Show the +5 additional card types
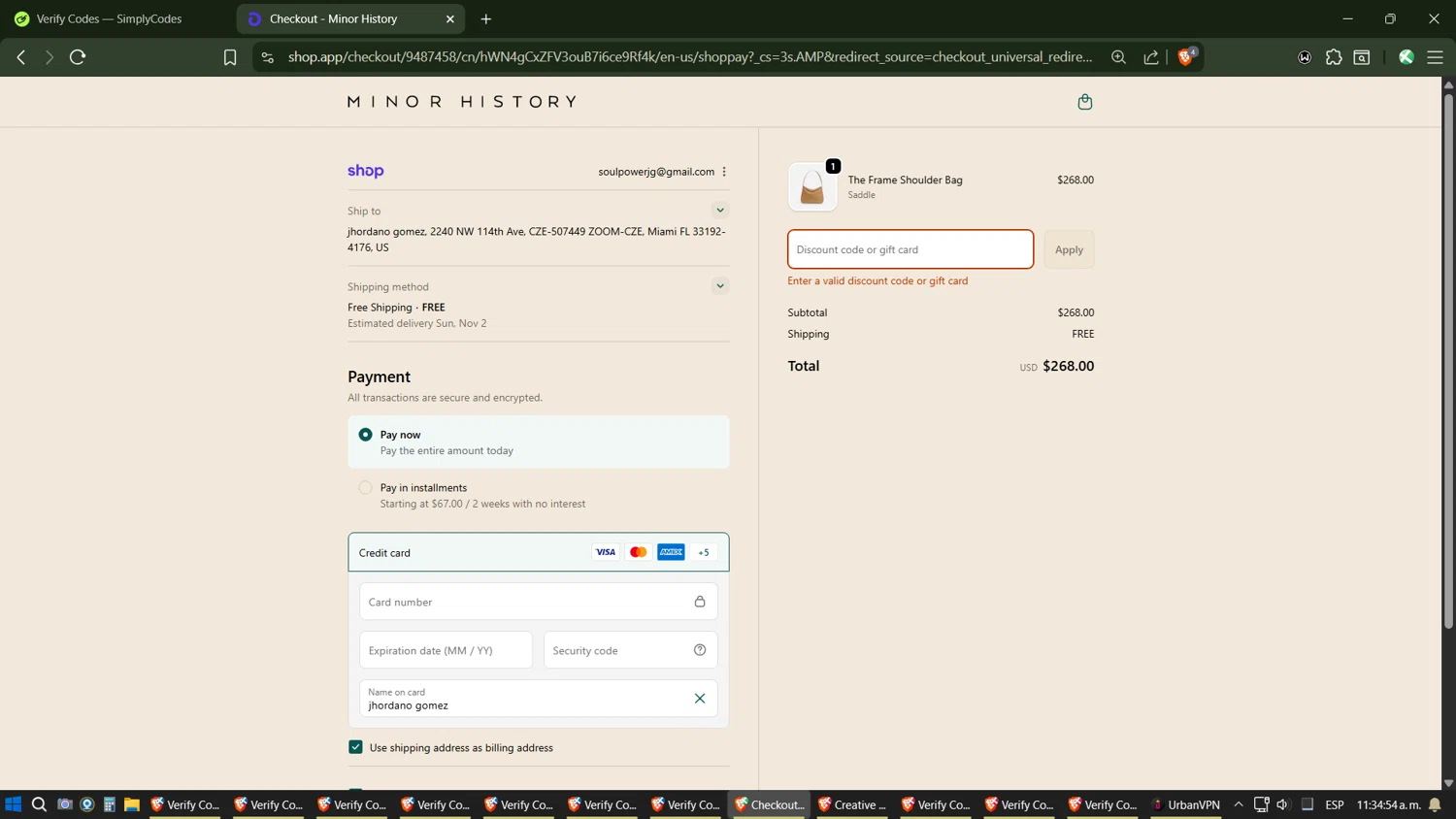The image size is (1456, 819). point(704,552)
